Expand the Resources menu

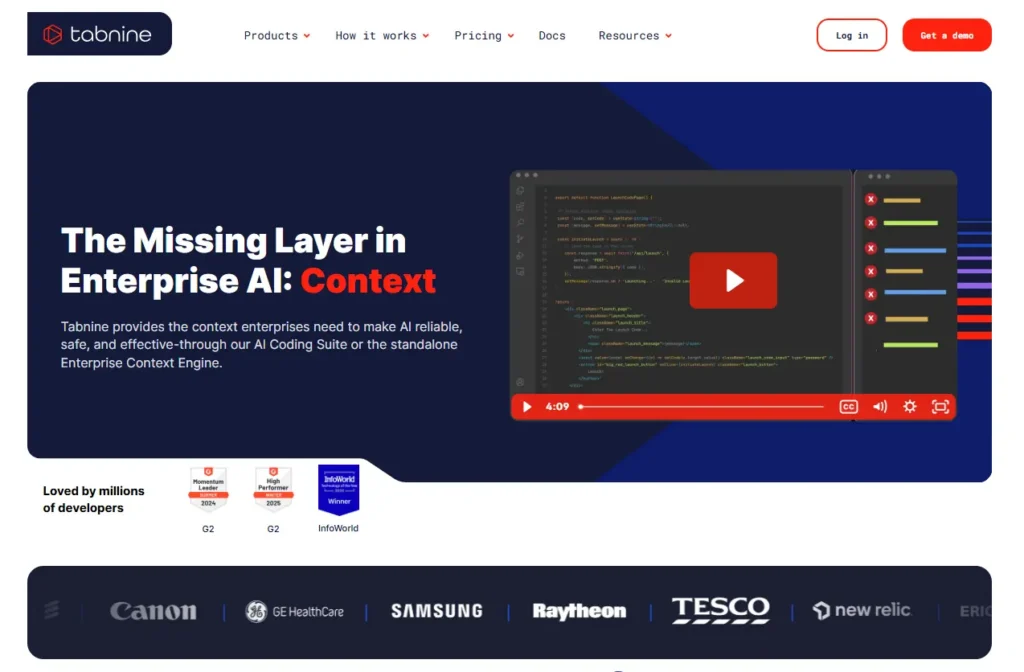click(635, 36)
